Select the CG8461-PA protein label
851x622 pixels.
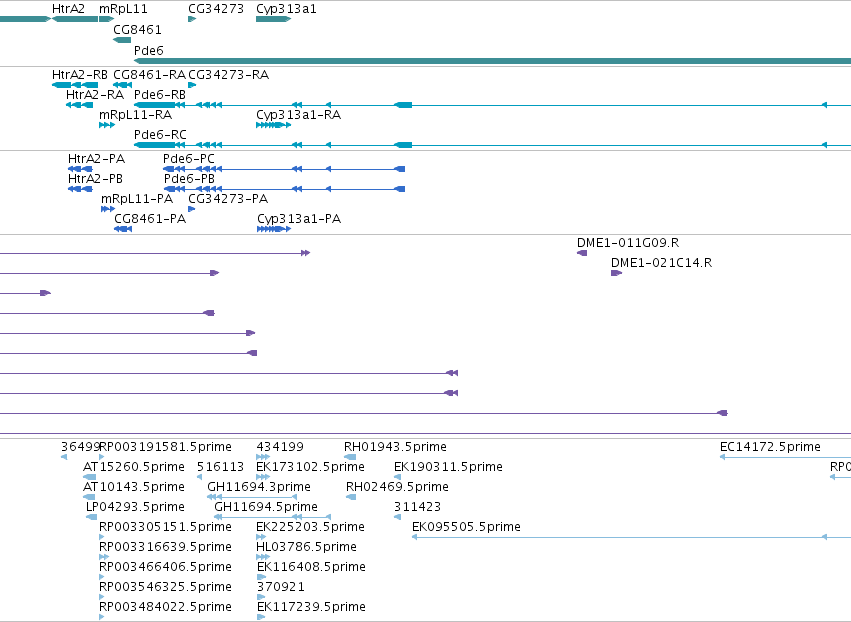(x=150, y=219)
